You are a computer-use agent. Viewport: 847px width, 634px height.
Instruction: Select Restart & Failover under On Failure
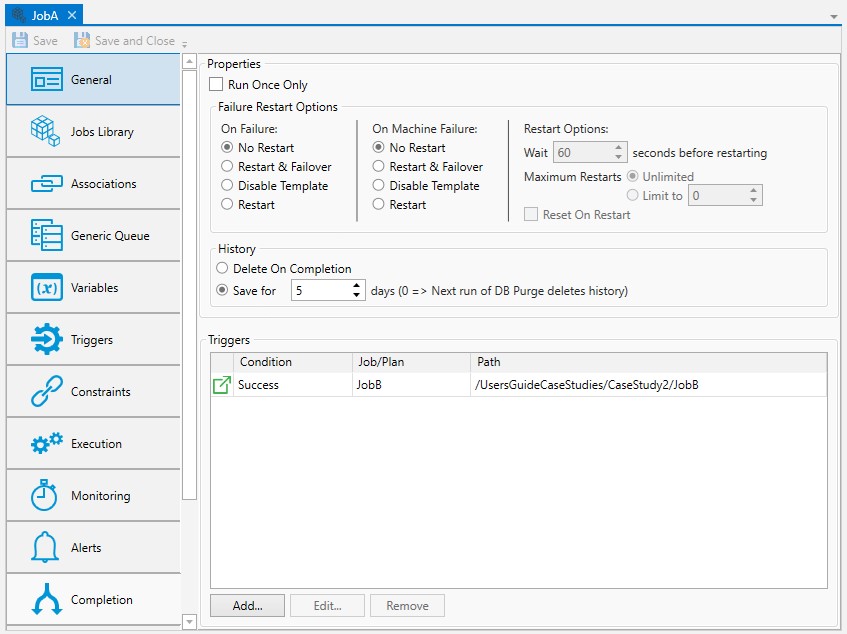click(x=228, y=167)
